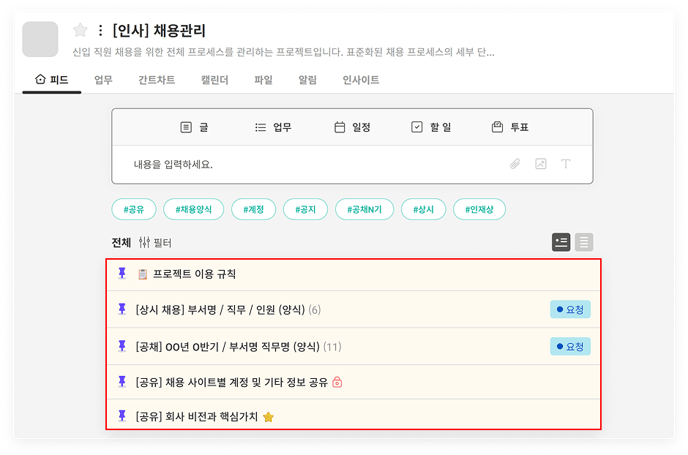Filter posts by #채용양식 hashtag

coord(194,209)
